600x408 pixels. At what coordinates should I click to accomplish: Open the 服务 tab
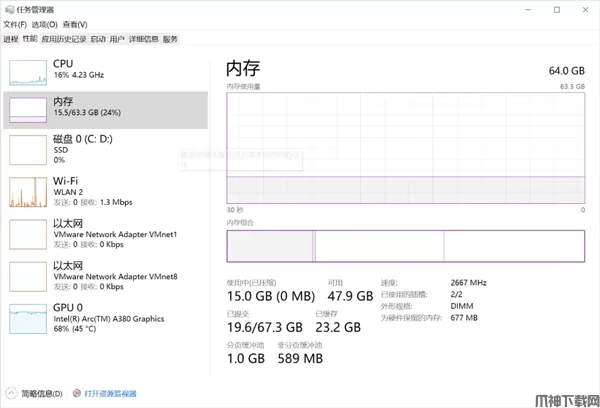171,39
